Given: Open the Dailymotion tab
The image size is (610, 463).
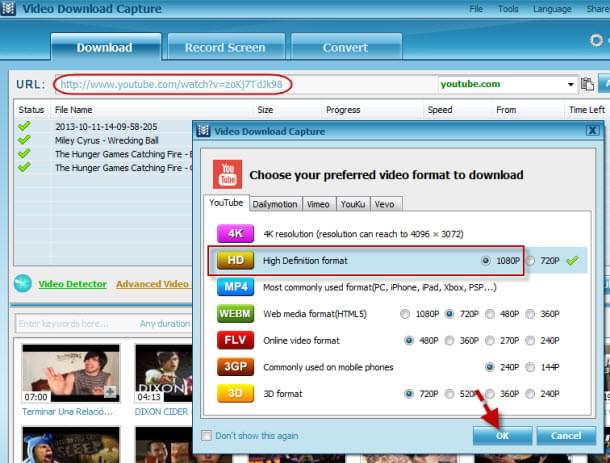Looking at the screenshot, I should click(x=275, y=204).
